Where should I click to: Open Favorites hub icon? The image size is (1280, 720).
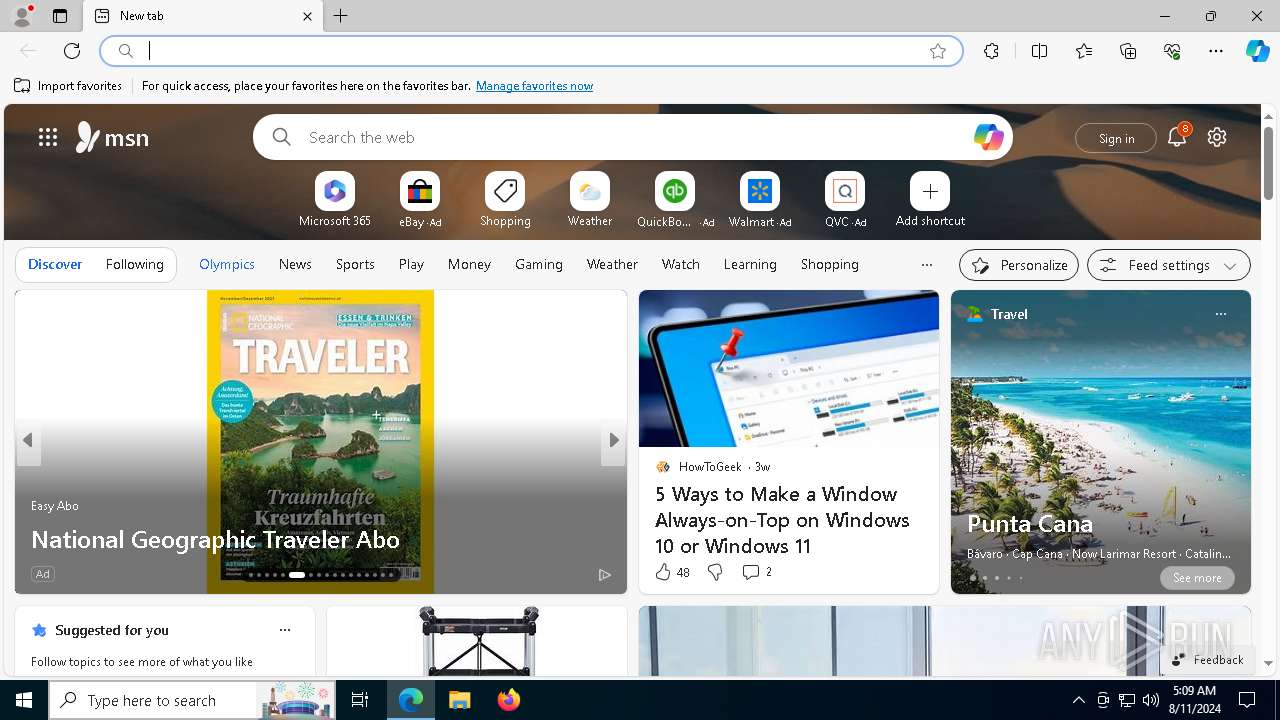(1084, 51)
